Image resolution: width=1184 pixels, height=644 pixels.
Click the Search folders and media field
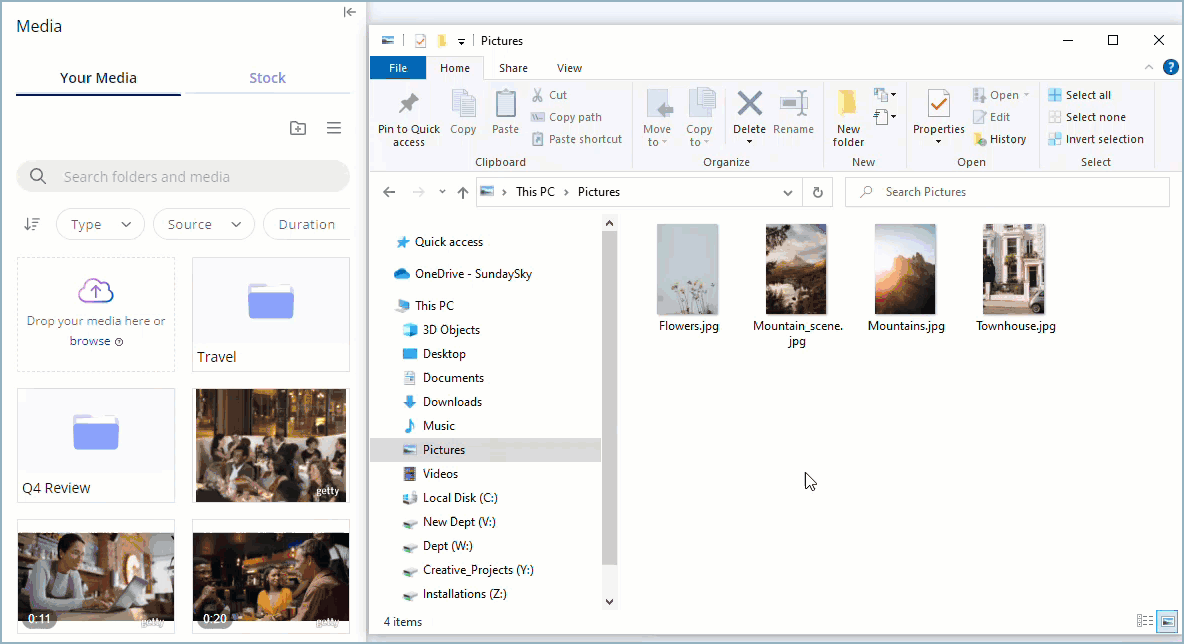(183, 177)
